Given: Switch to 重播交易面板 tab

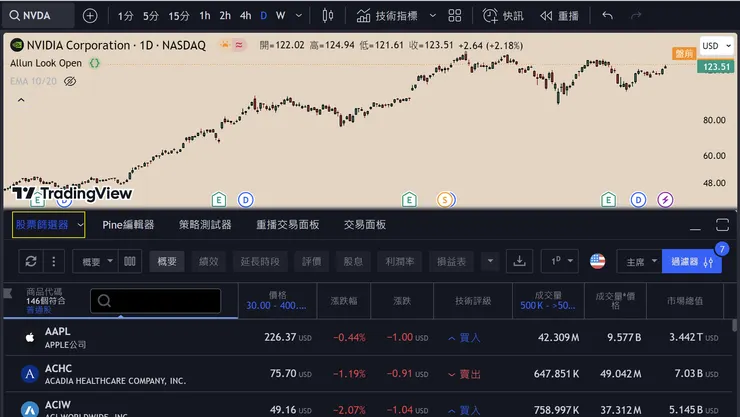Looking at the screenshot, I should (x=287, y=225).
